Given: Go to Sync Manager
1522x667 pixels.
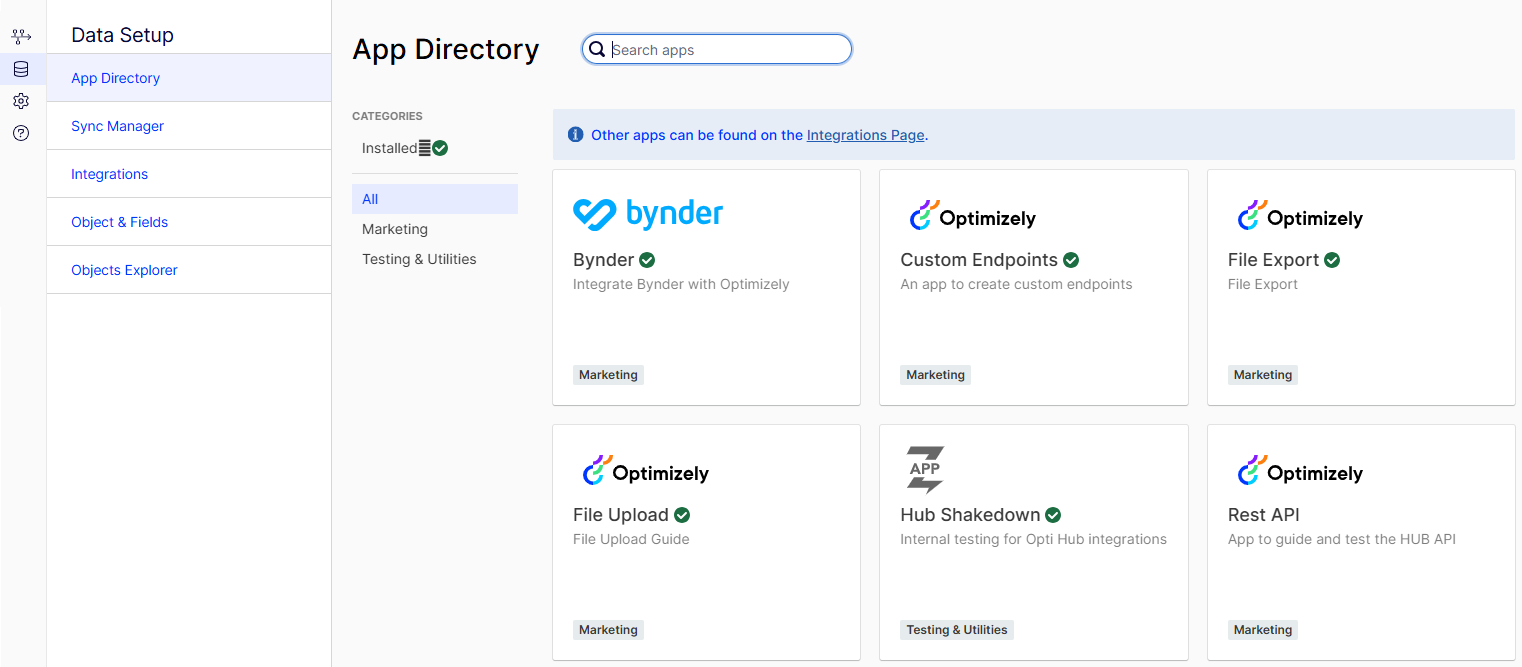Looking at the screenshot, I should point(189,126).
